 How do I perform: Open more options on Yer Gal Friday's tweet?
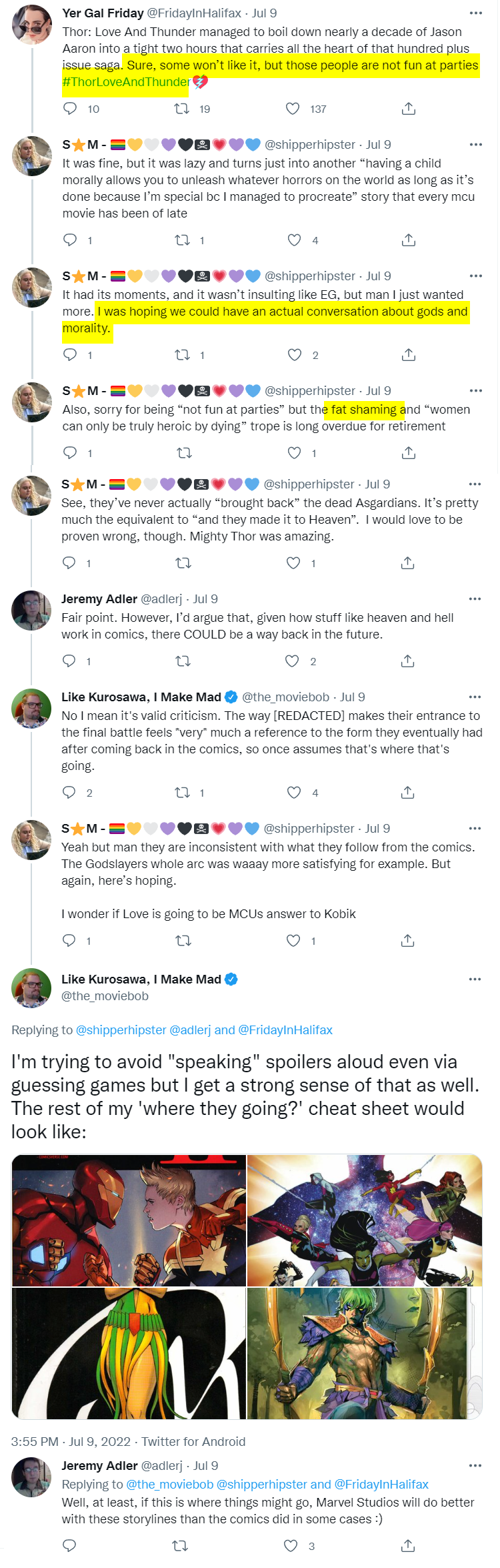(x=475, y=13)
